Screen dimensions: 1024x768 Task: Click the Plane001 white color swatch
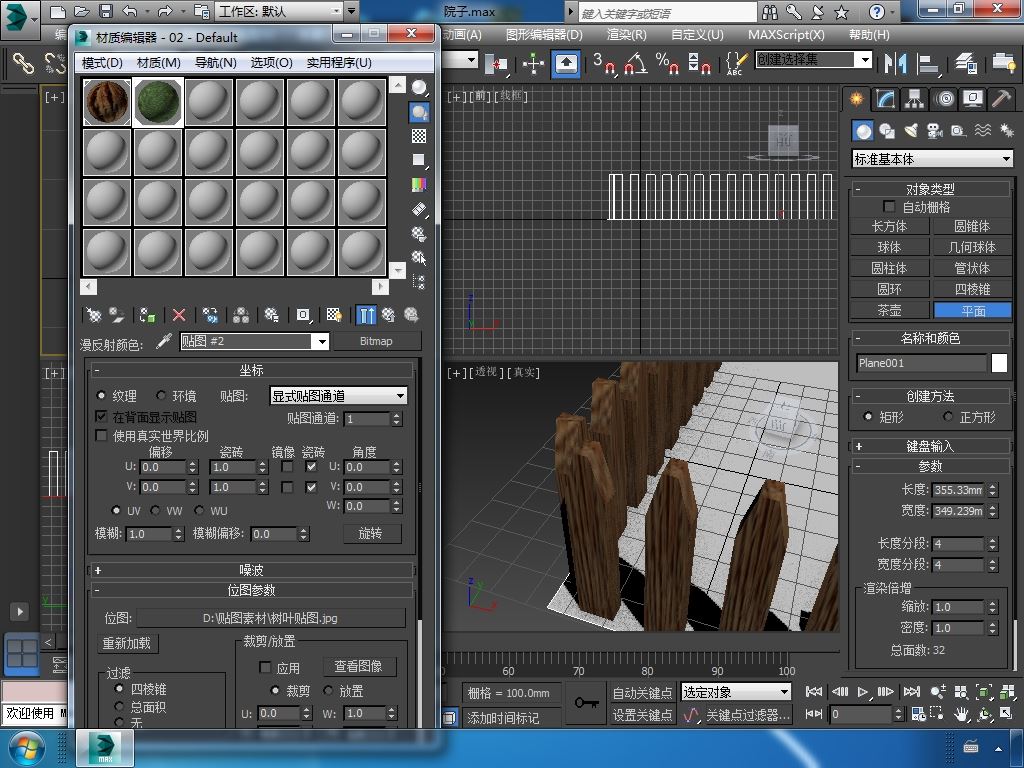999,363
